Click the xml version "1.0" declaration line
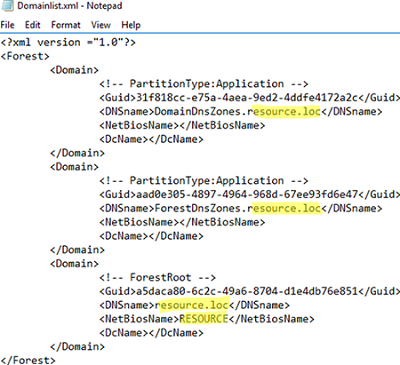 pos(68,42)
